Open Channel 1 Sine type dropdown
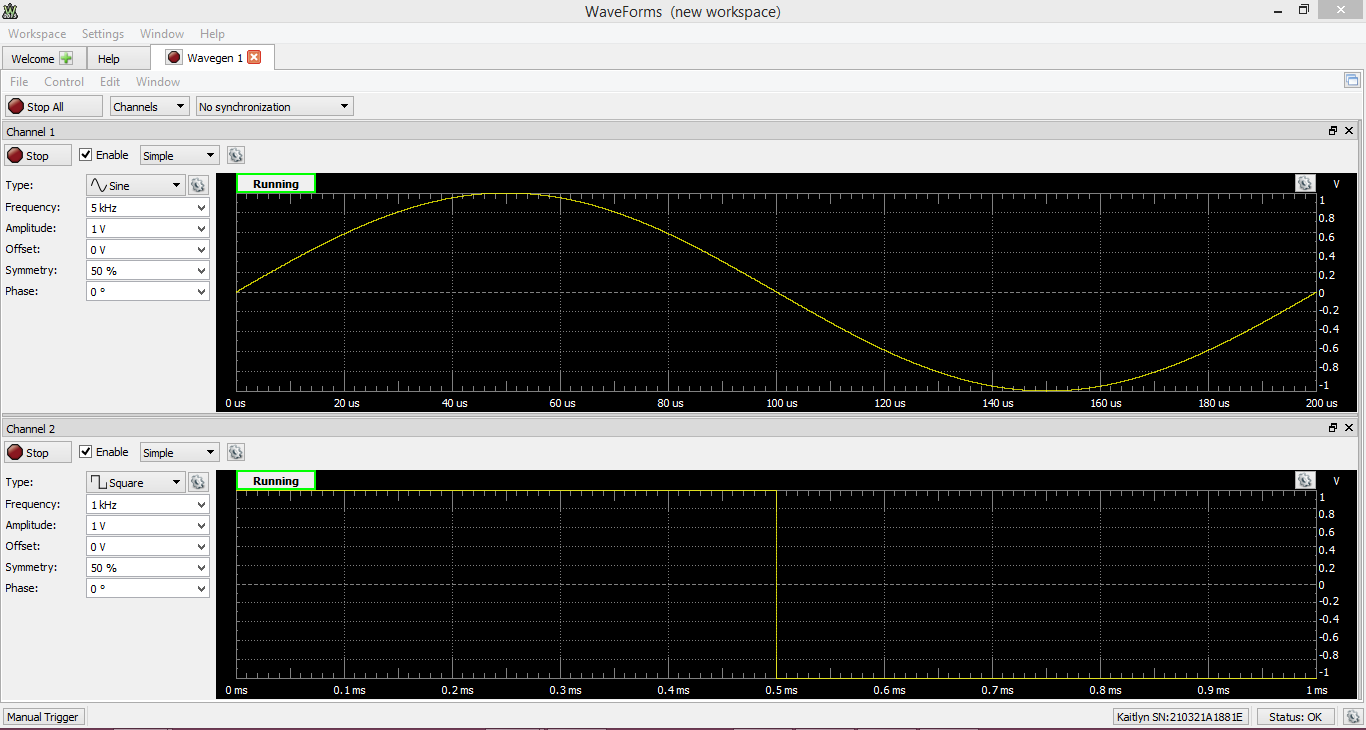This screenshot has height=730, width=1366. click(x=136, y=185)
